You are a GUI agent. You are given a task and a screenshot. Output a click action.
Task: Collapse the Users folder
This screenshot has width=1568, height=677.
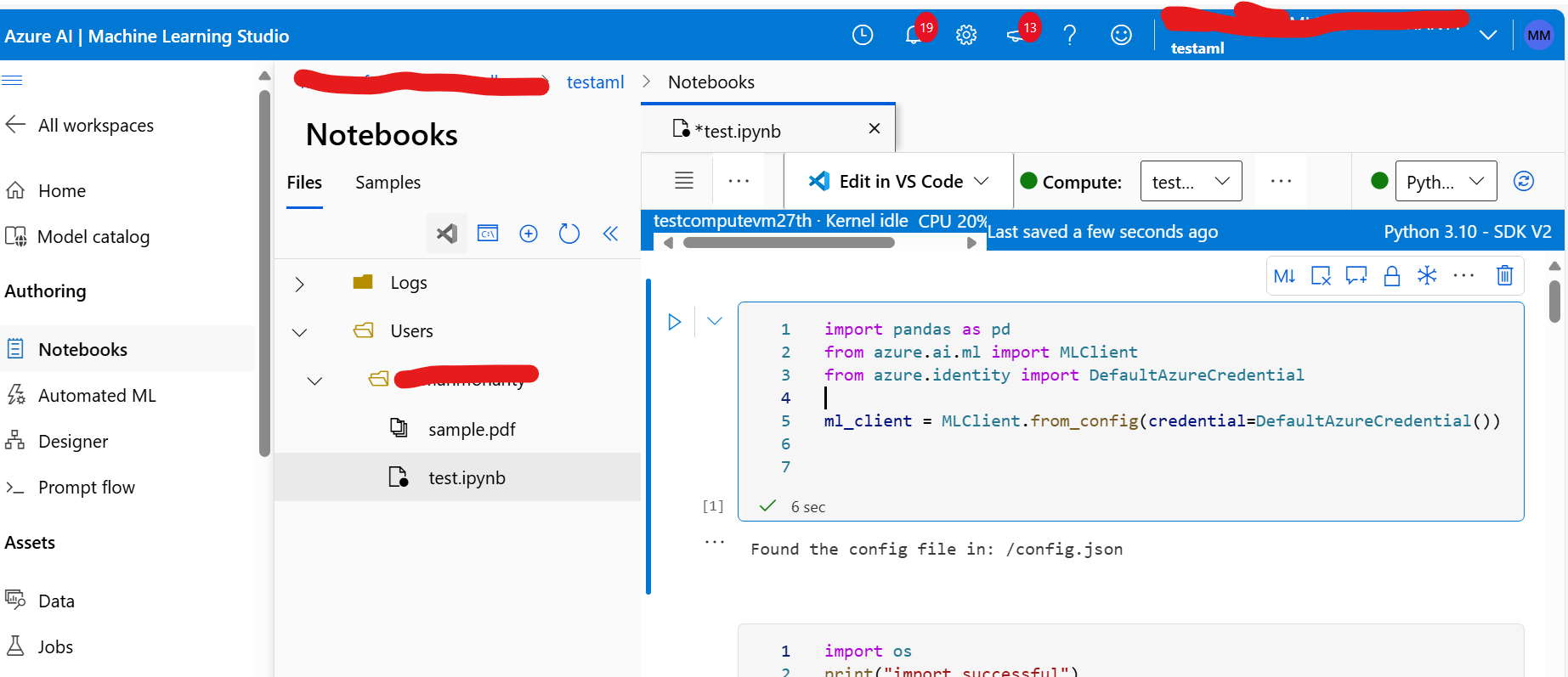pos(299,332)
